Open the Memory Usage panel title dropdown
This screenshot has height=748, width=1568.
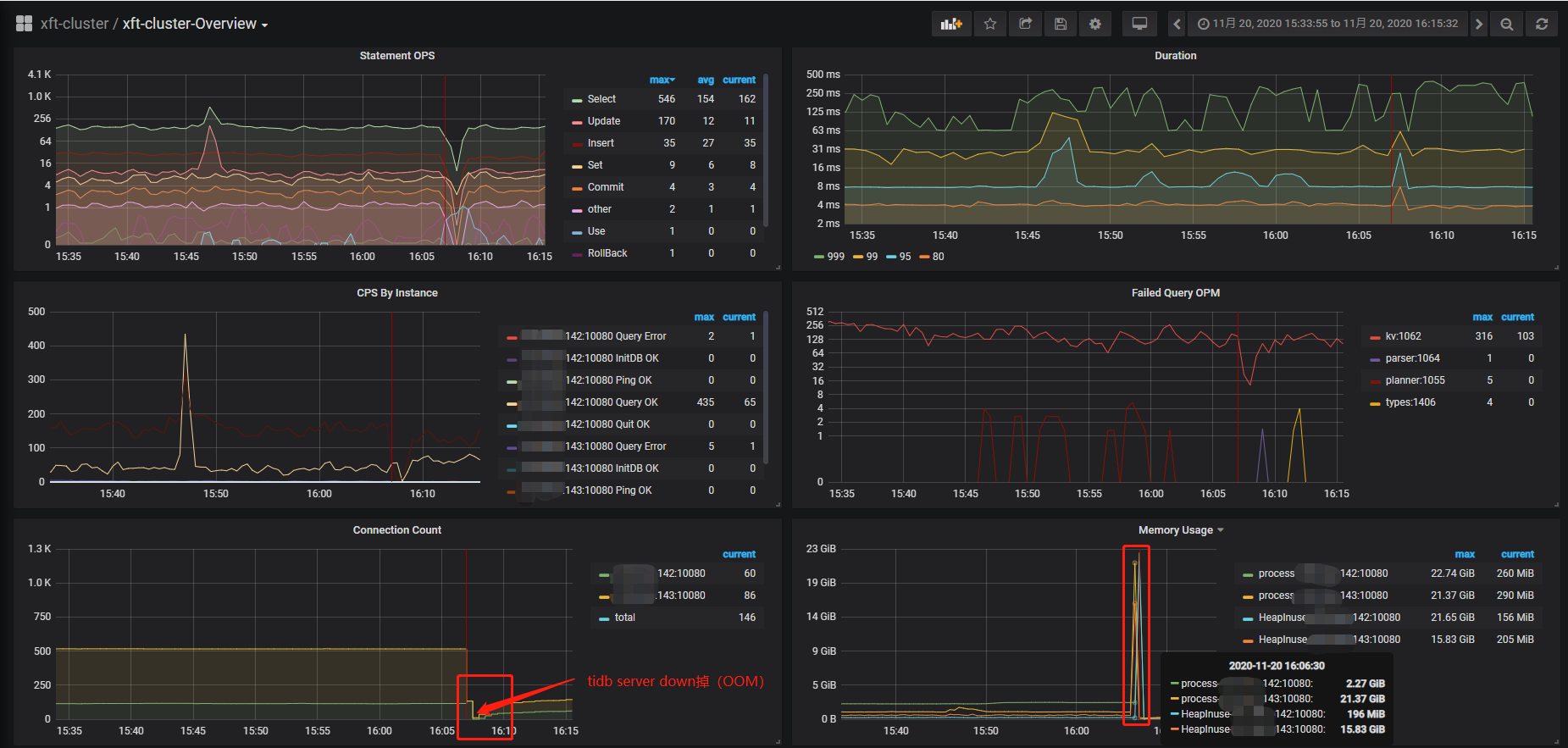[x=1180, y=530]
